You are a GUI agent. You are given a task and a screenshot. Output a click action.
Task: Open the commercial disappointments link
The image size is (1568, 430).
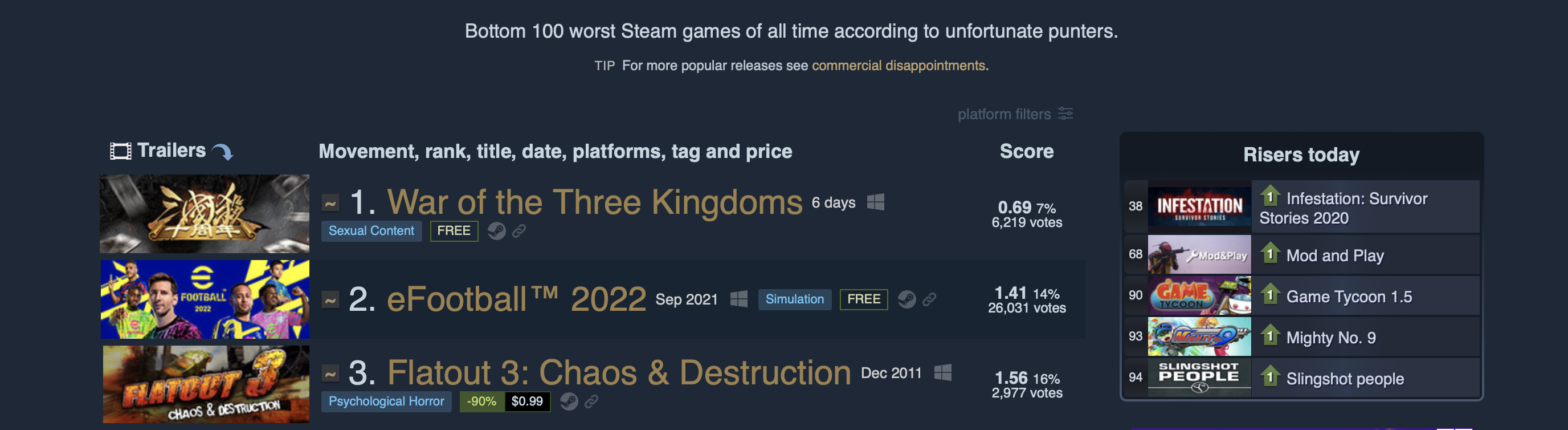(x=899, y=65)
